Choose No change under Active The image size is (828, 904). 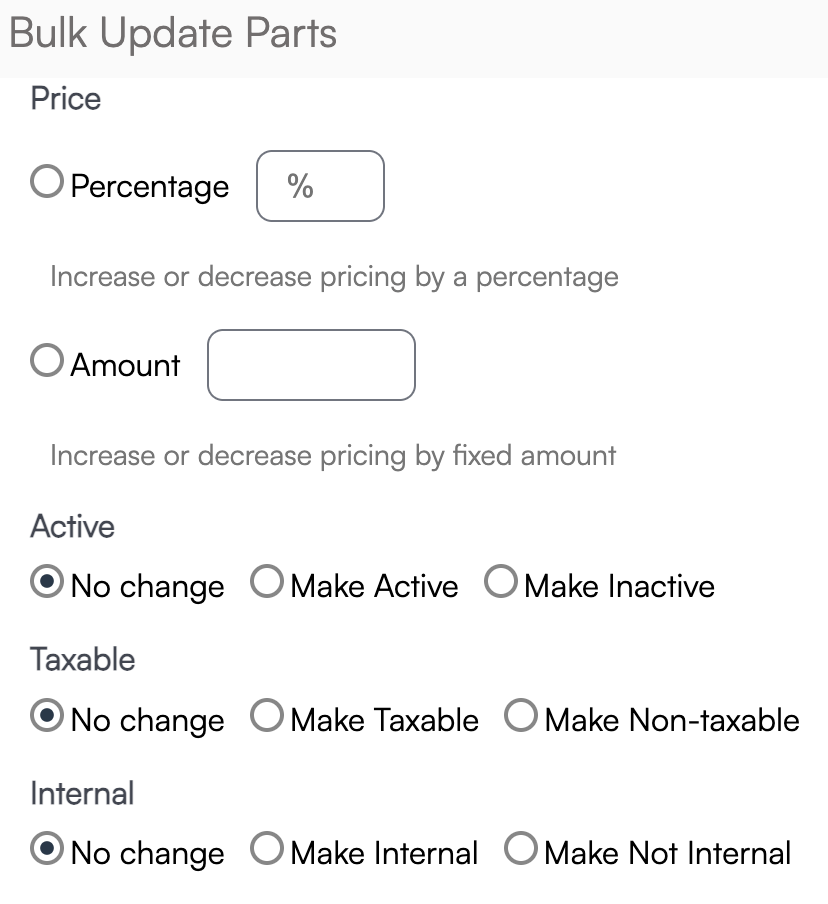click(47, 582)
